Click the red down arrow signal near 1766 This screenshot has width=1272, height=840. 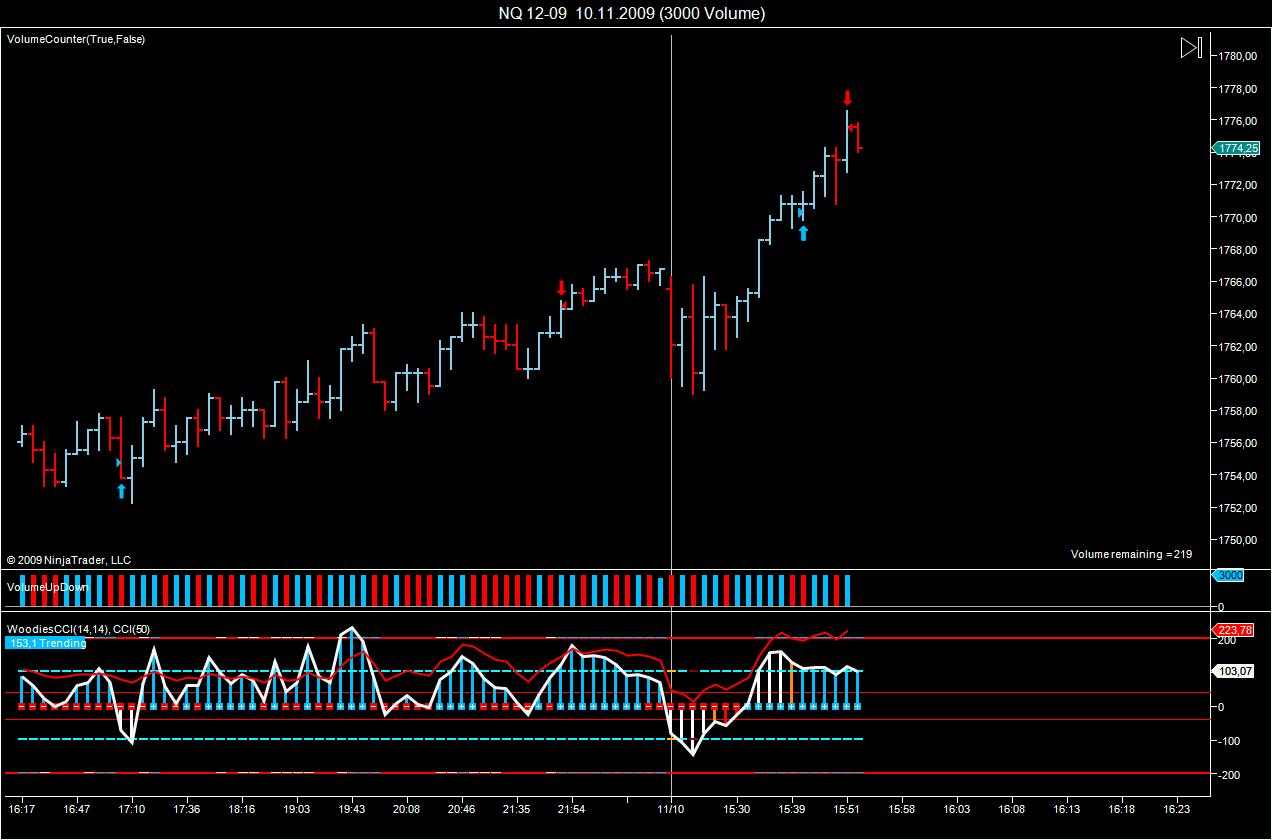[561, 287]
